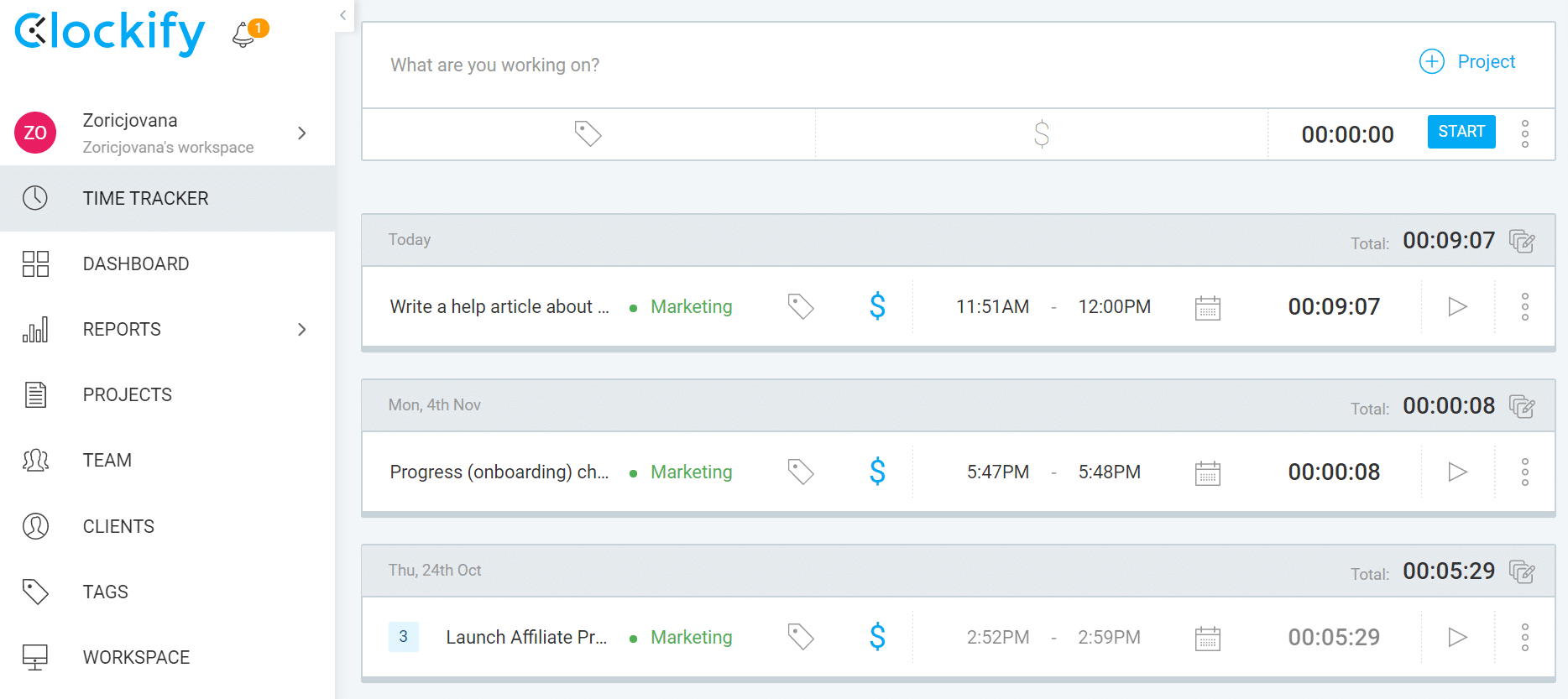Click tag icon on Progress (onboarding) entry
The image size is (1568, 699).
(x=800, y=472)
